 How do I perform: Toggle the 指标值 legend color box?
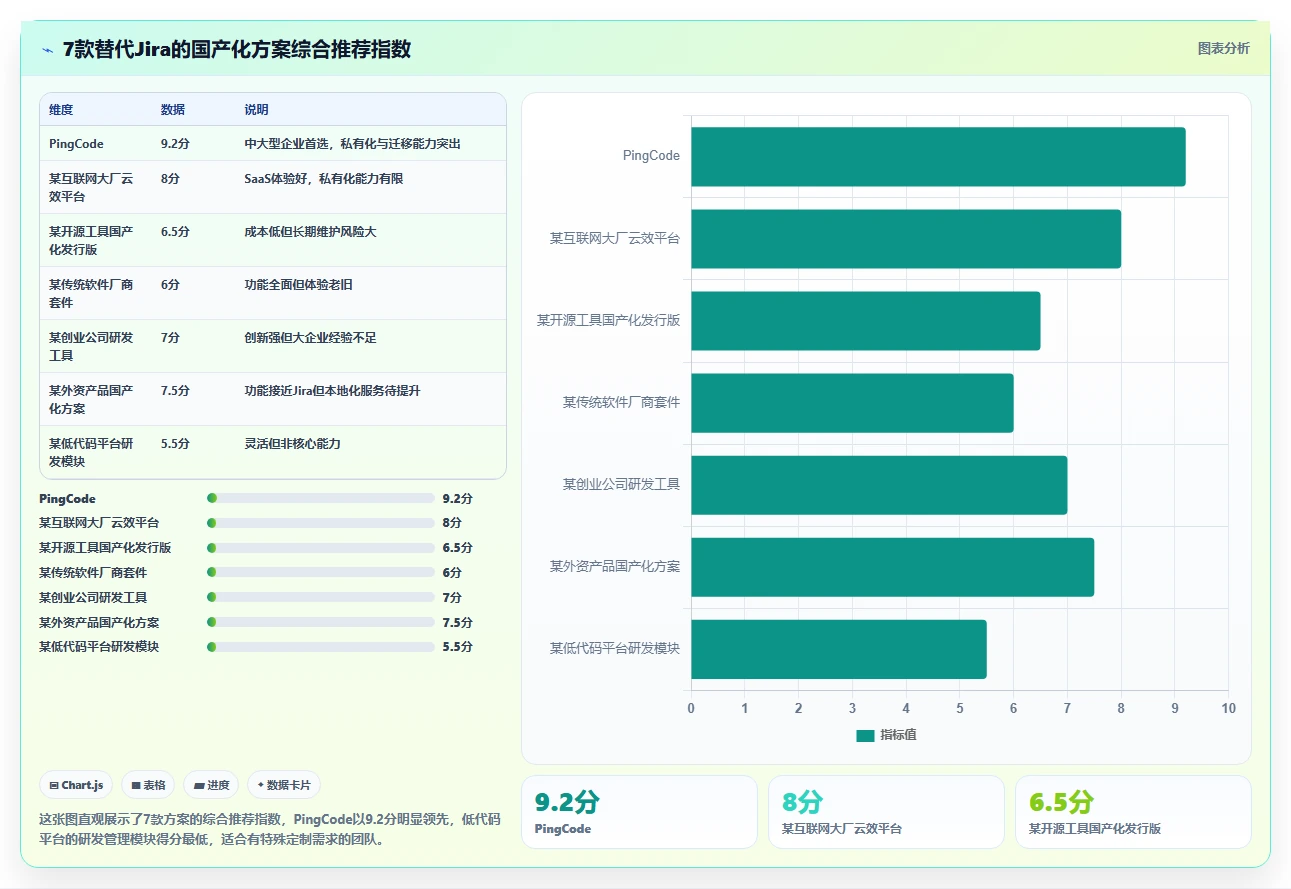[x=865, y=735]
